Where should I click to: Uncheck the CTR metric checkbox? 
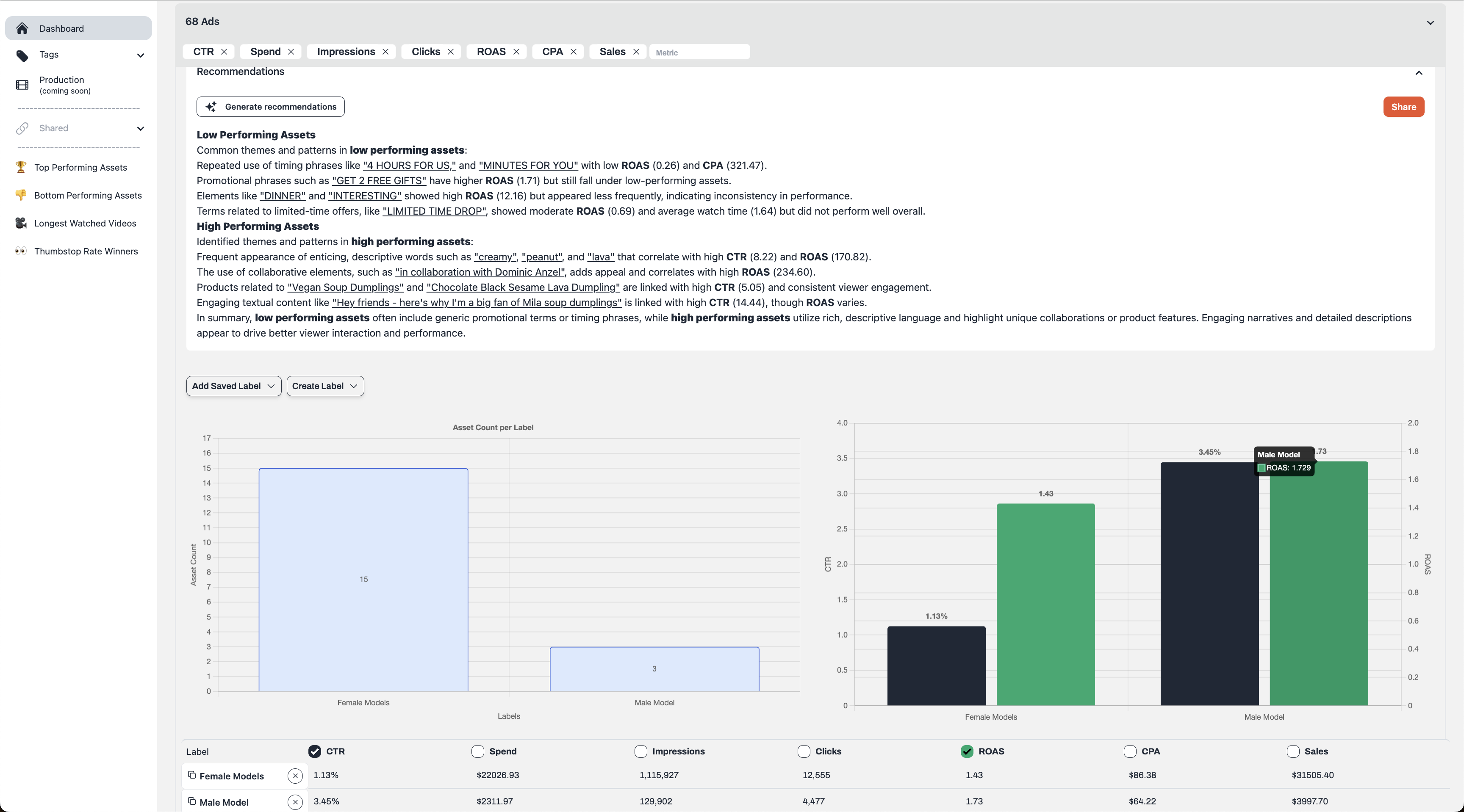314,751
